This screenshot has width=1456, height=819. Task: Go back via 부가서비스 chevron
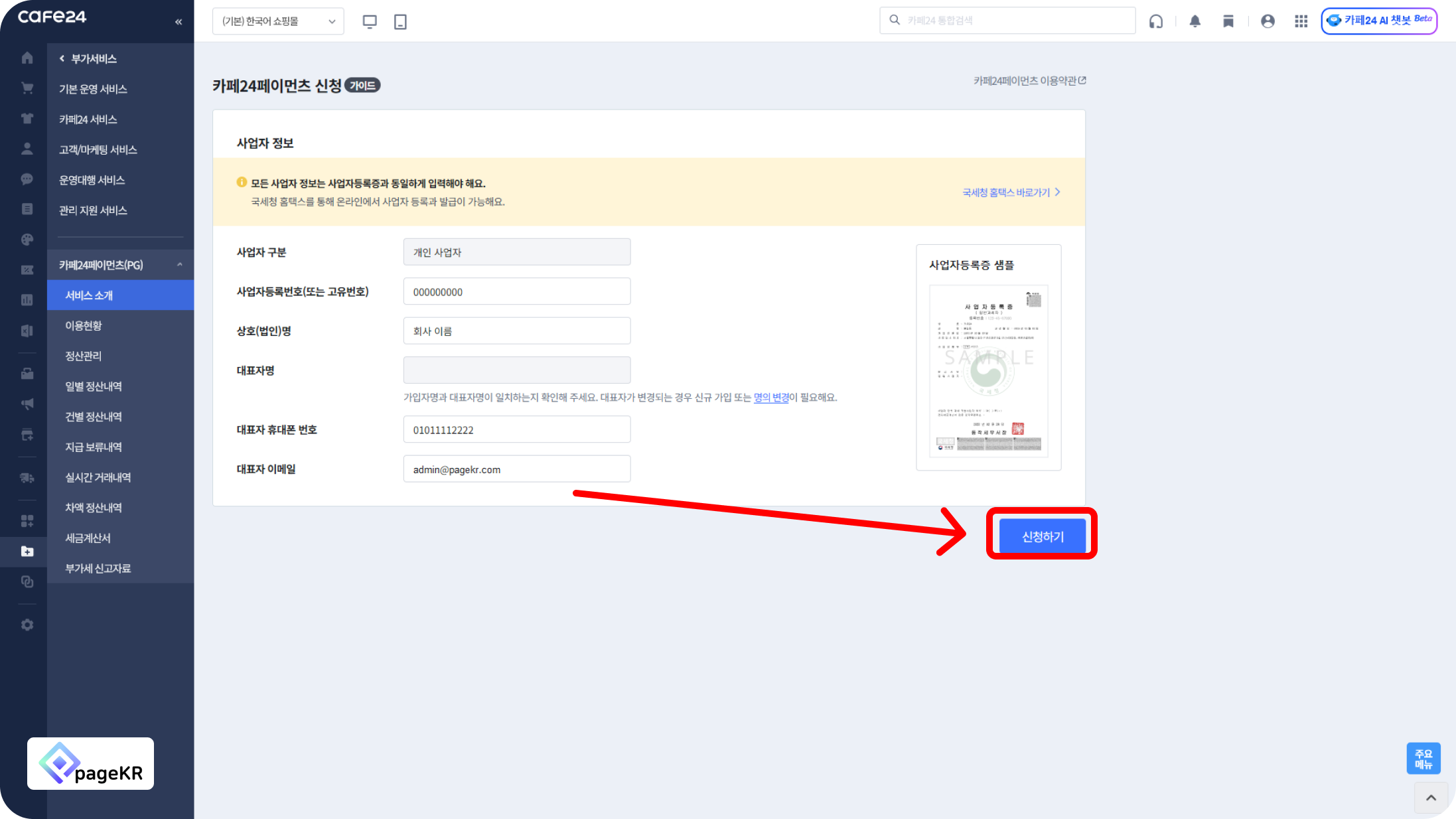tap(62, 58)
